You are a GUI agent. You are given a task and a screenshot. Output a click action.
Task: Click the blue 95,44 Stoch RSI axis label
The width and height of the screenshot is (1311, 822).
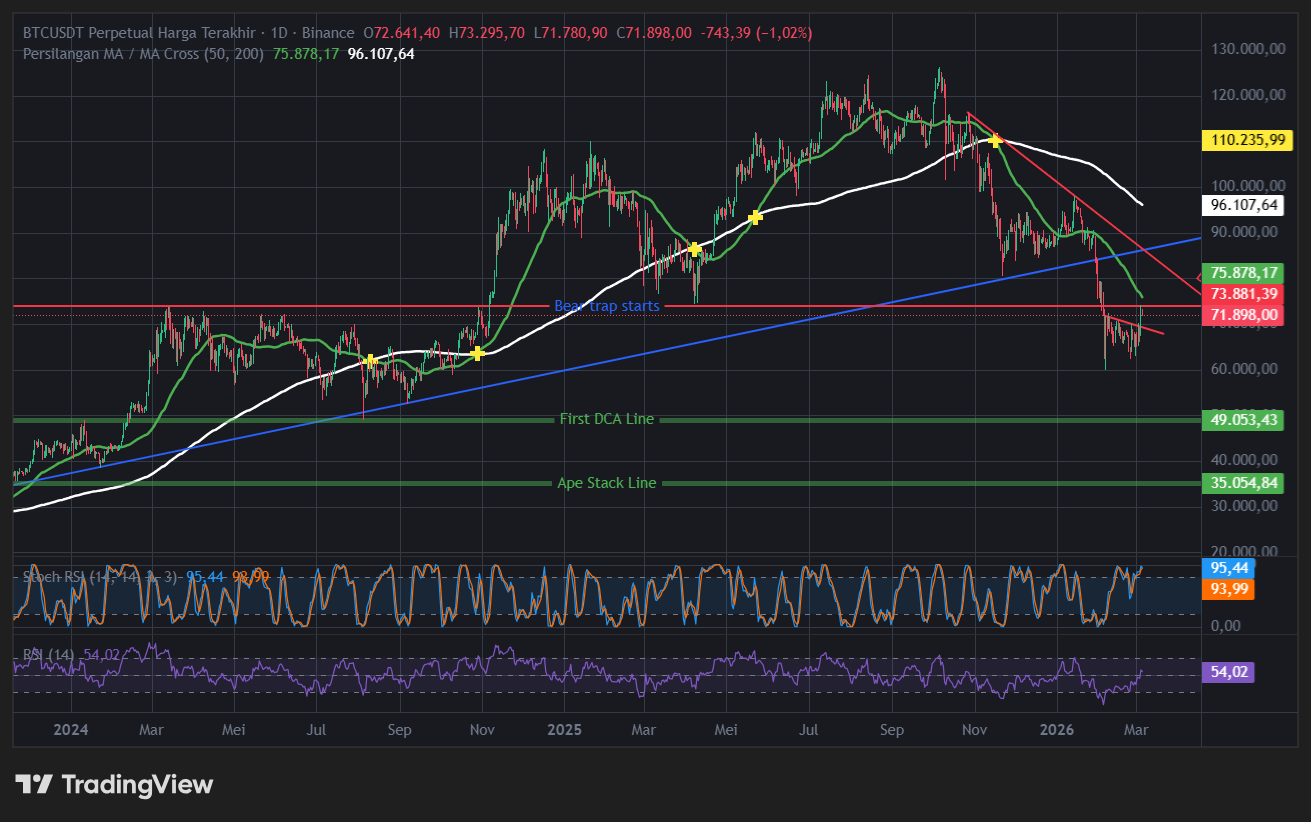click(x=1230, y=568)
